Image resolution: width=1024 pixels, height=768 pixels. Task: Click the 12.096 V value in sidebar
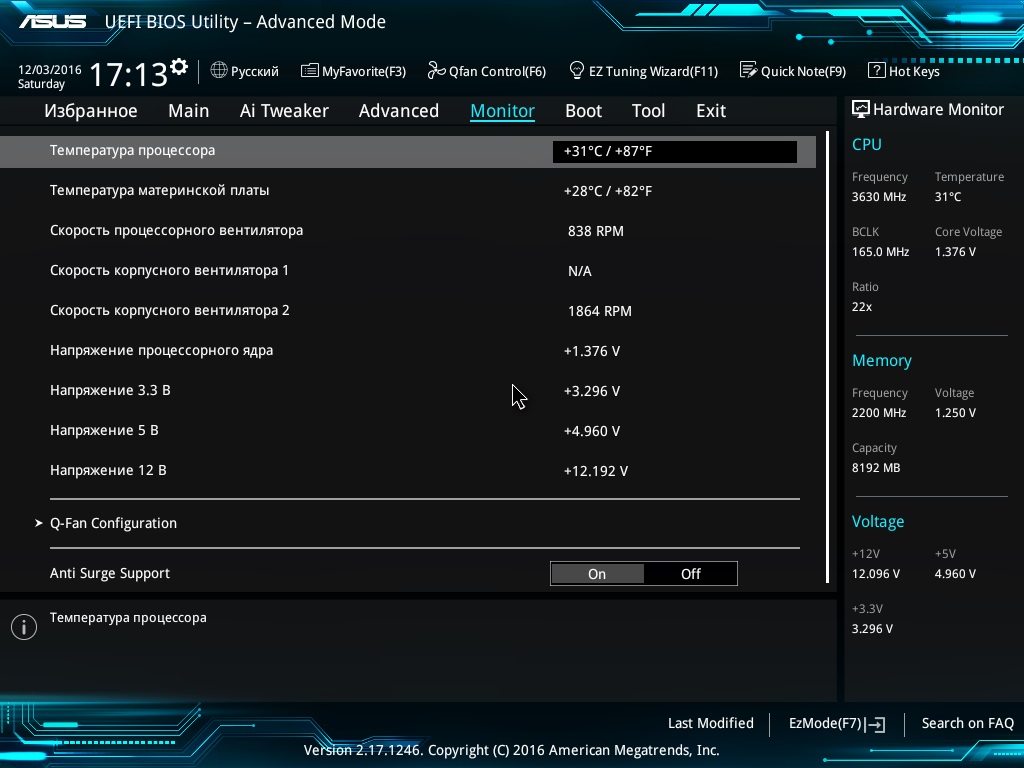(x=875, y=574)
